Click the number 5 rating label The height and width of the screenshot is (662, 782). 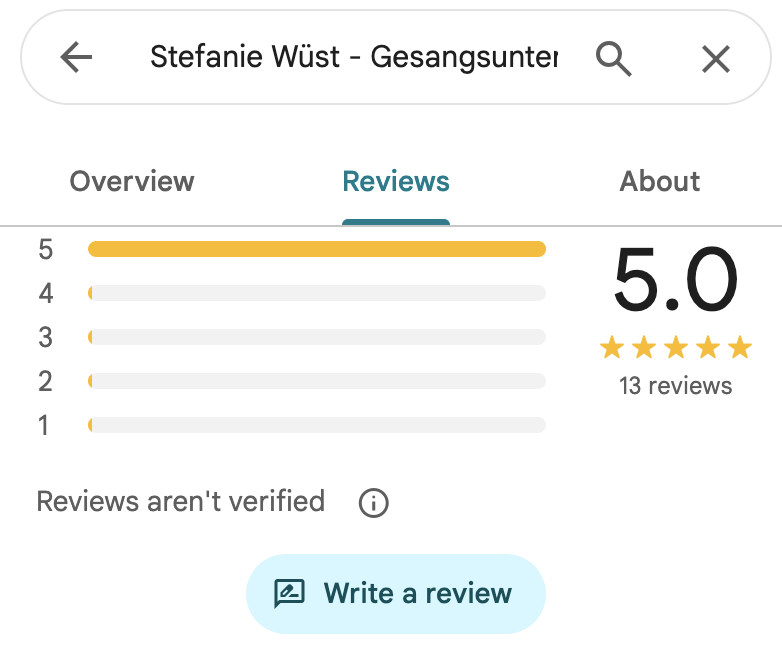click(x=45, y=249)
